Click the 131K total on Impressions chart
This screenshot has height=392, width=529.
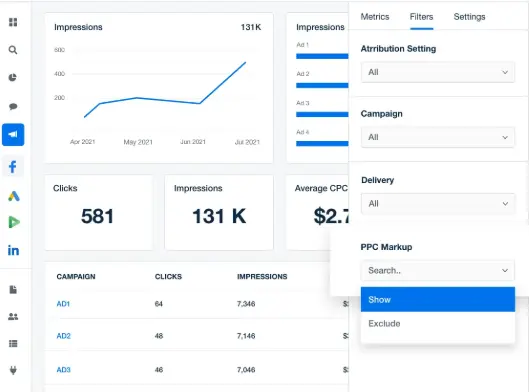(251, 27)
